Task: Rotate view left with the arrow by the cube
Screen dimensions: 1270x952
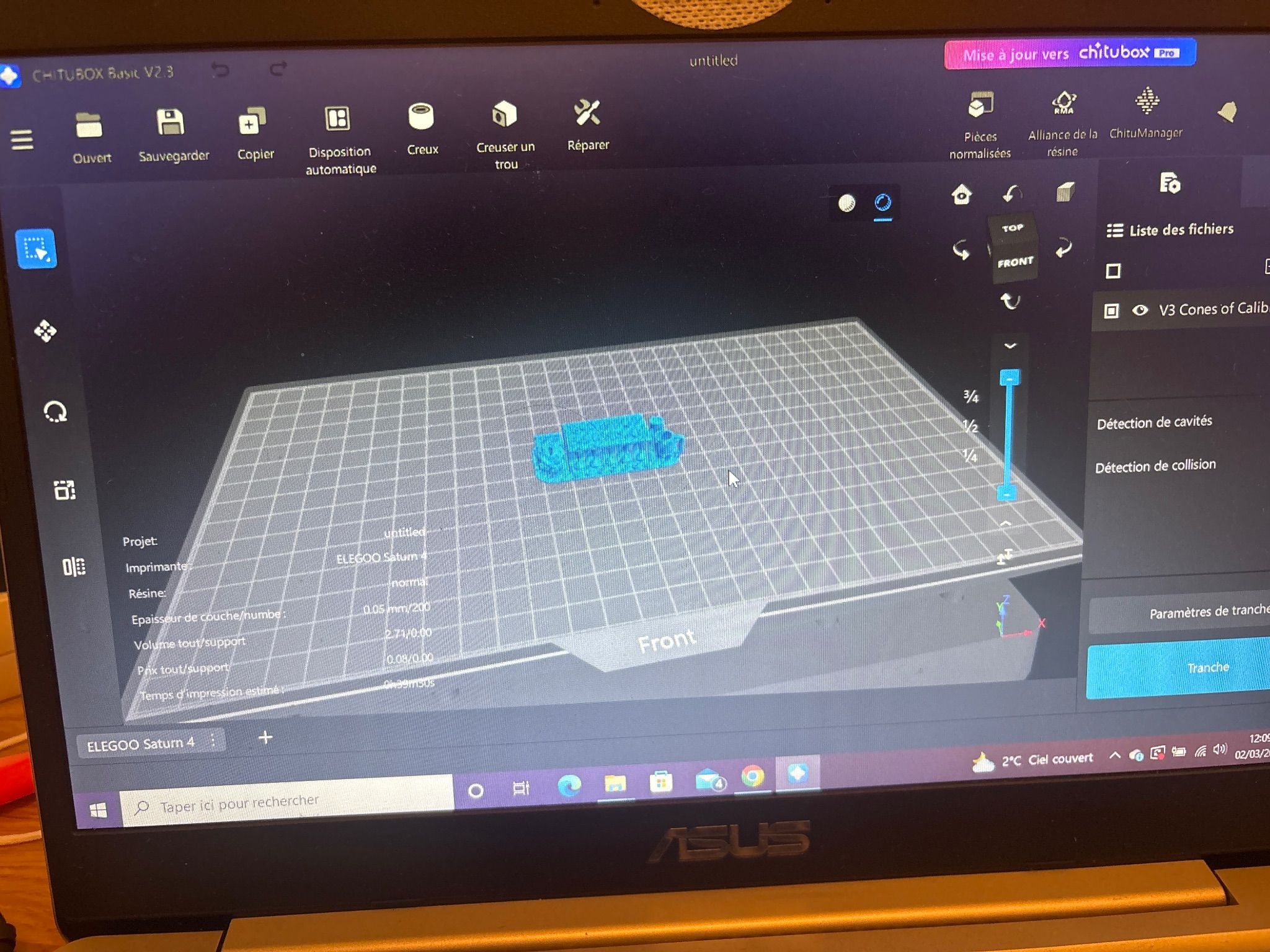Action: click(x=961, y=250)
